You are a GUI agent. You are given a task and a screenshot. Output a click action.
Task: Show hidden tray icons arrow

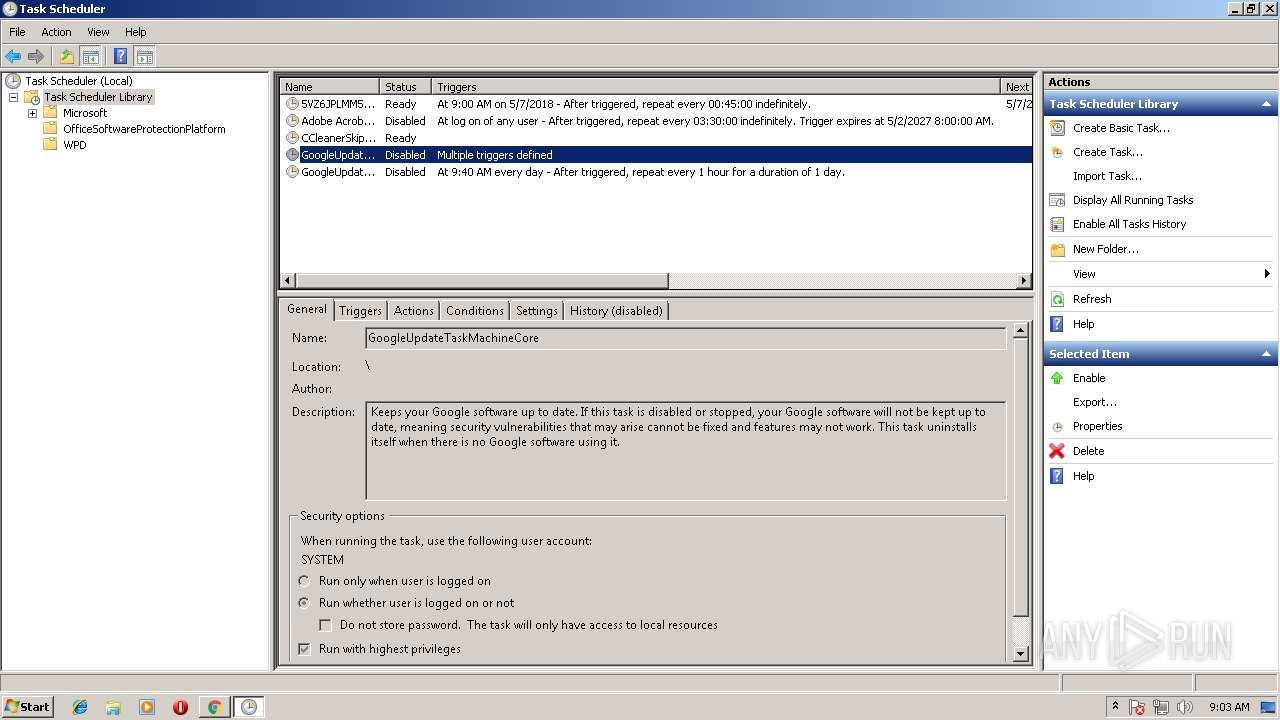pyautogui.click(x=1116, y=707)
